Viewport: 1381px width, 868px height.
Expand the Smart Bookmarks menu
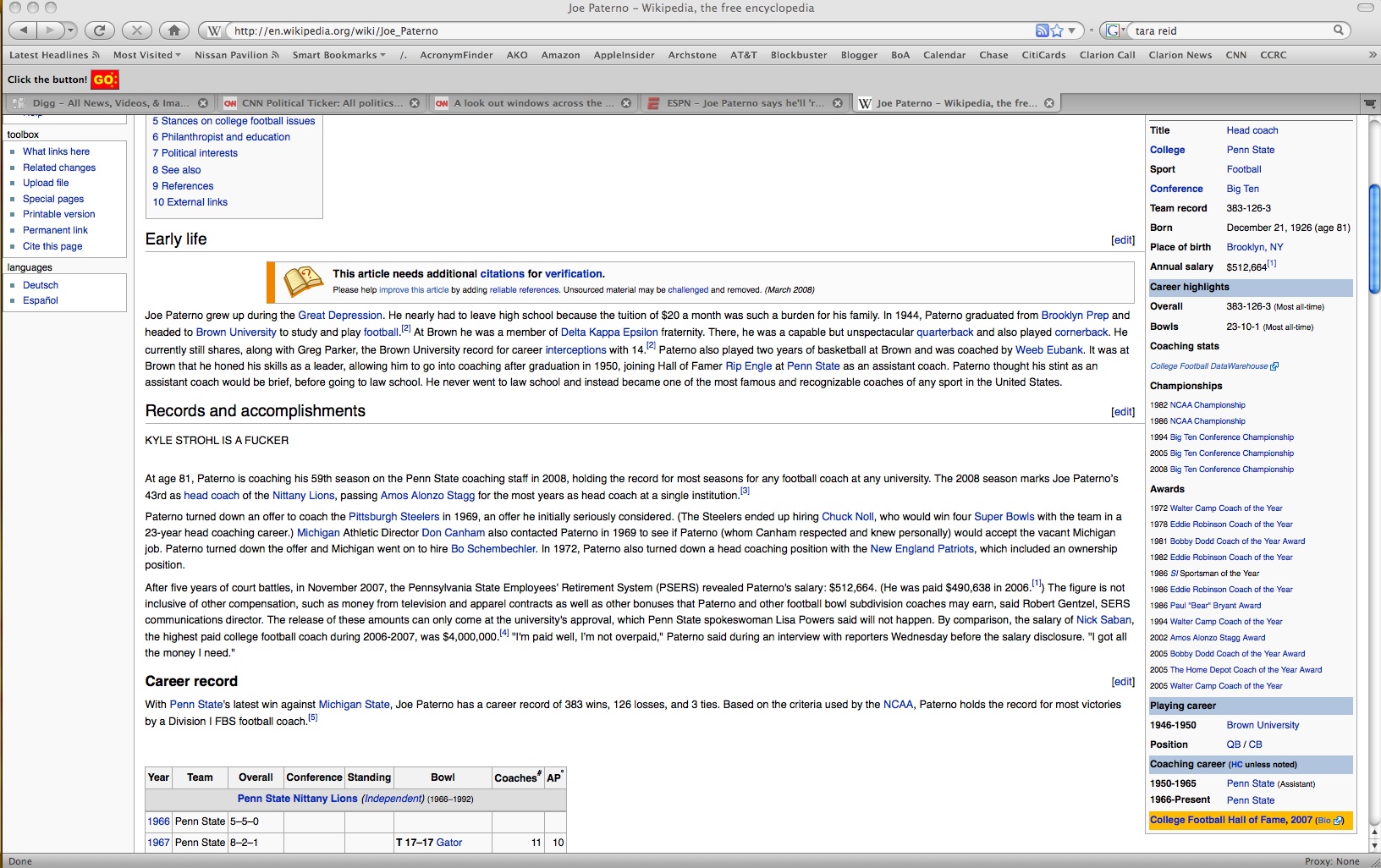tap(338, 55)
